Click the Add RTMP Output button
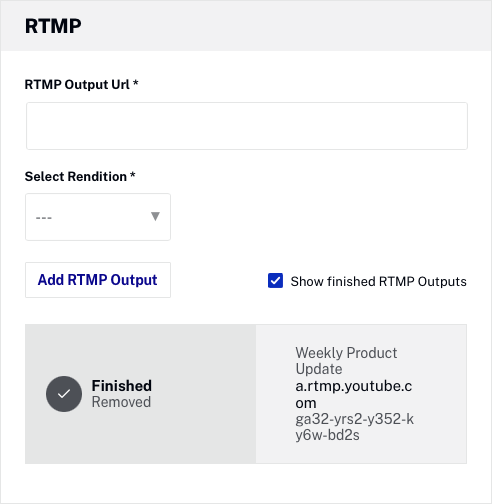Screen dimensions: 492x504 point(98,280)
